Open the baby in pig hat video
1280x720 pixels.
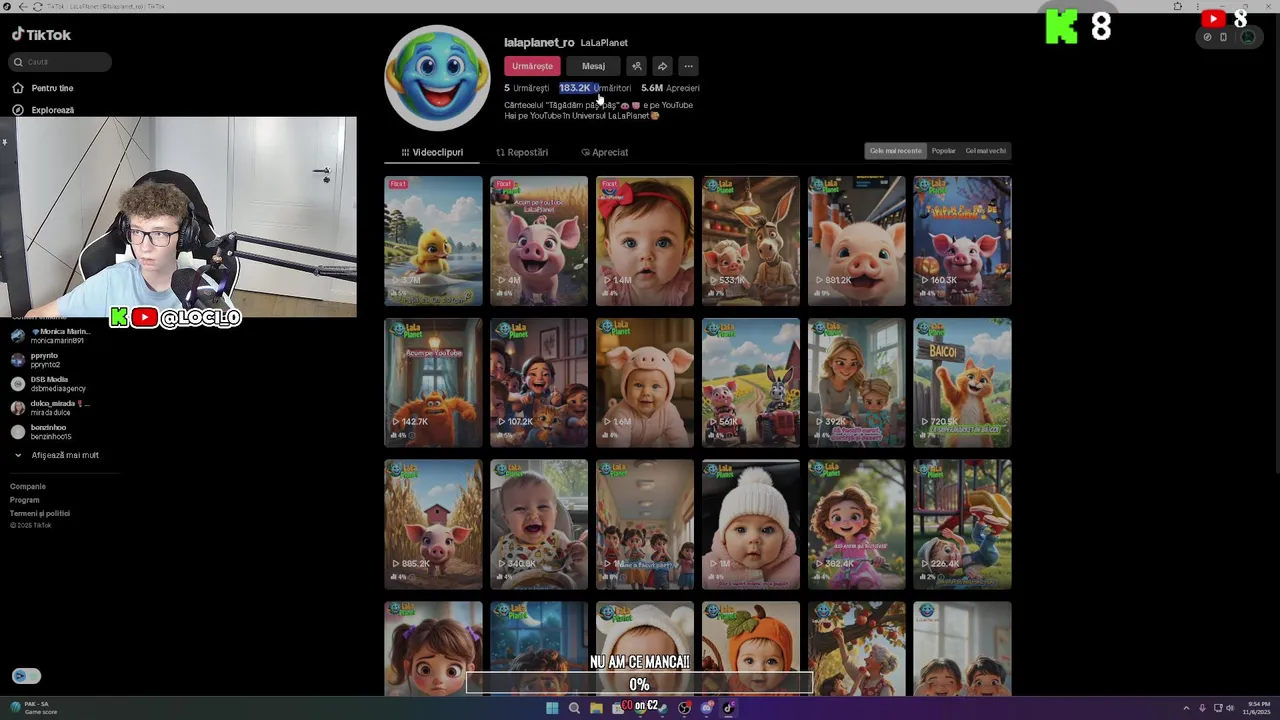645,383
